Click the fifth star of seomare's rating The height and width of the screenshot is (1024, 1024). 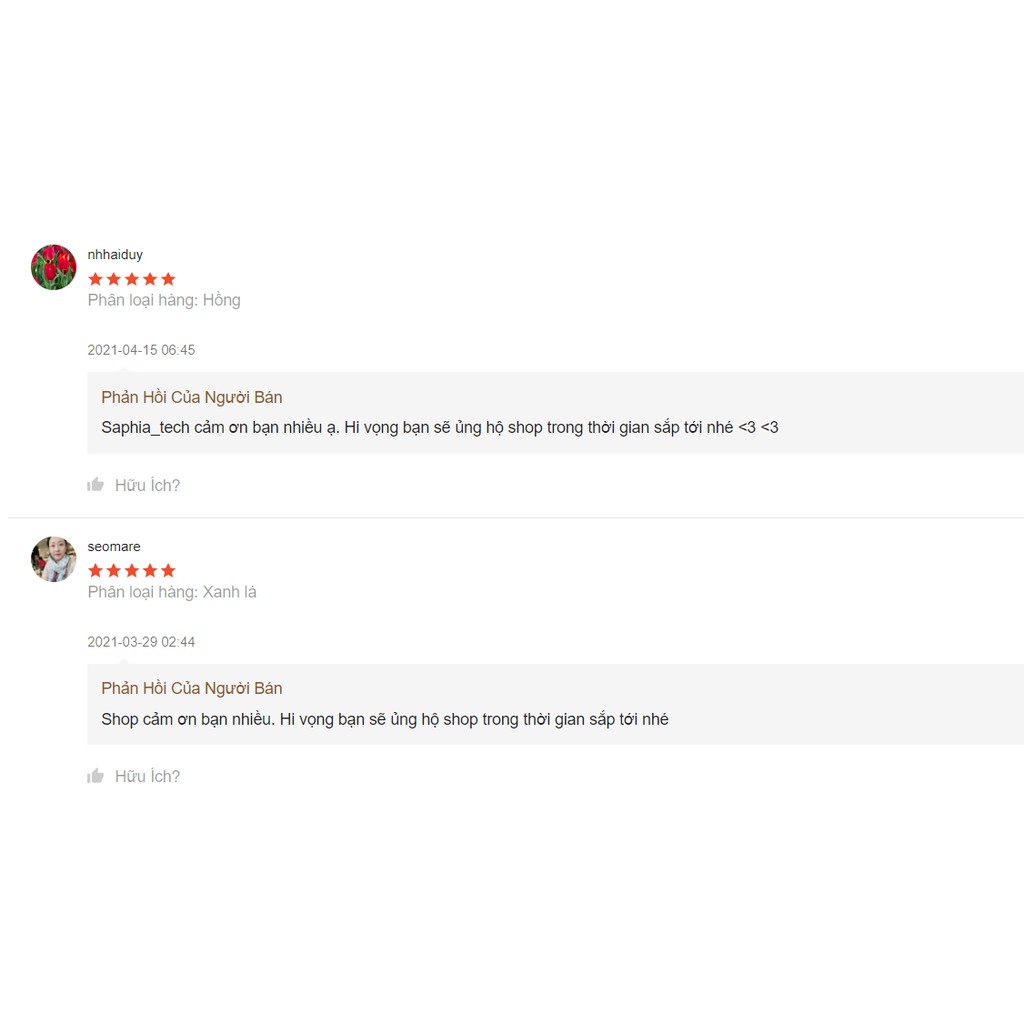pos(168,570)
